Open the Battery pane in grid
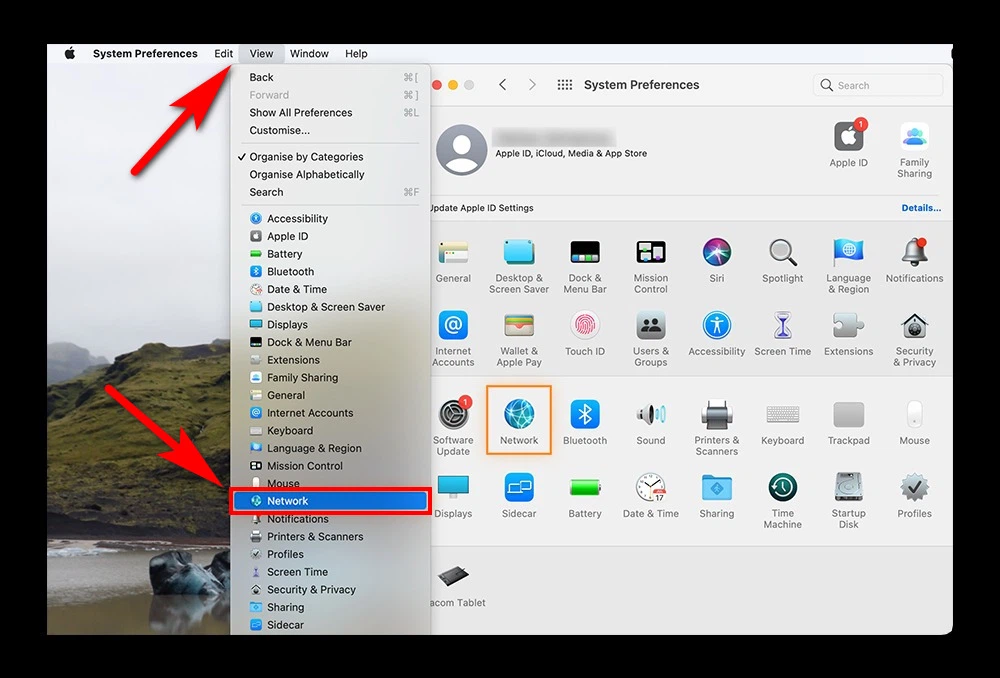The height and width of the screenshot is (678, 1000). coord(584,488)
